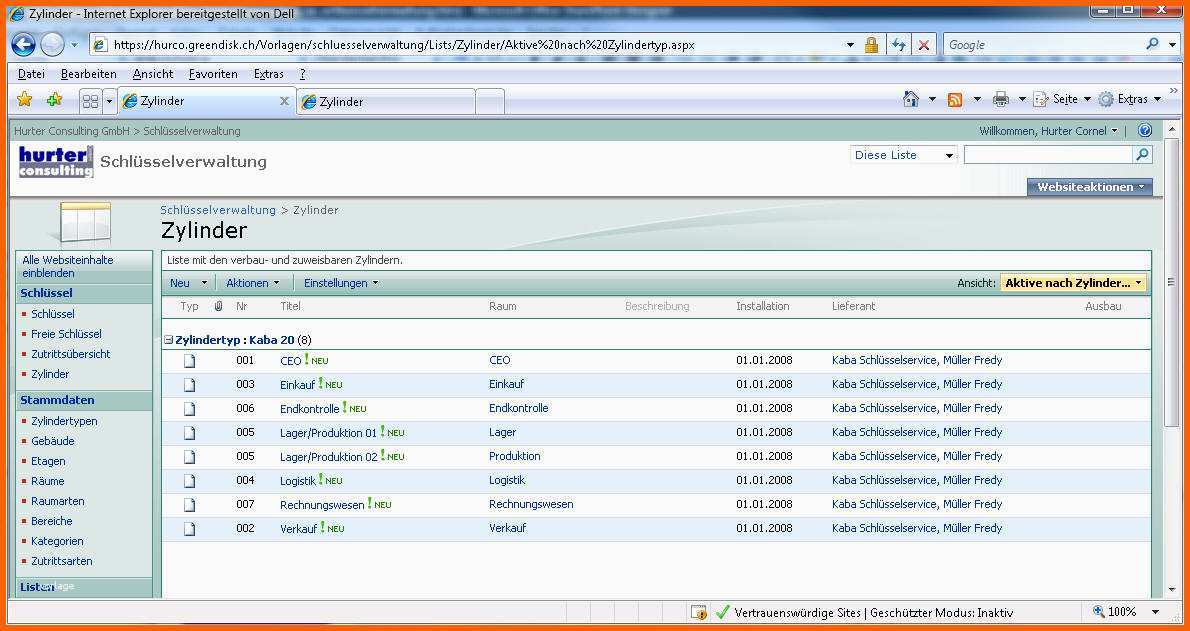This screenshot has height=631, width=1190.
Task: Click the site search text field
Action: tap(1047, 155)
